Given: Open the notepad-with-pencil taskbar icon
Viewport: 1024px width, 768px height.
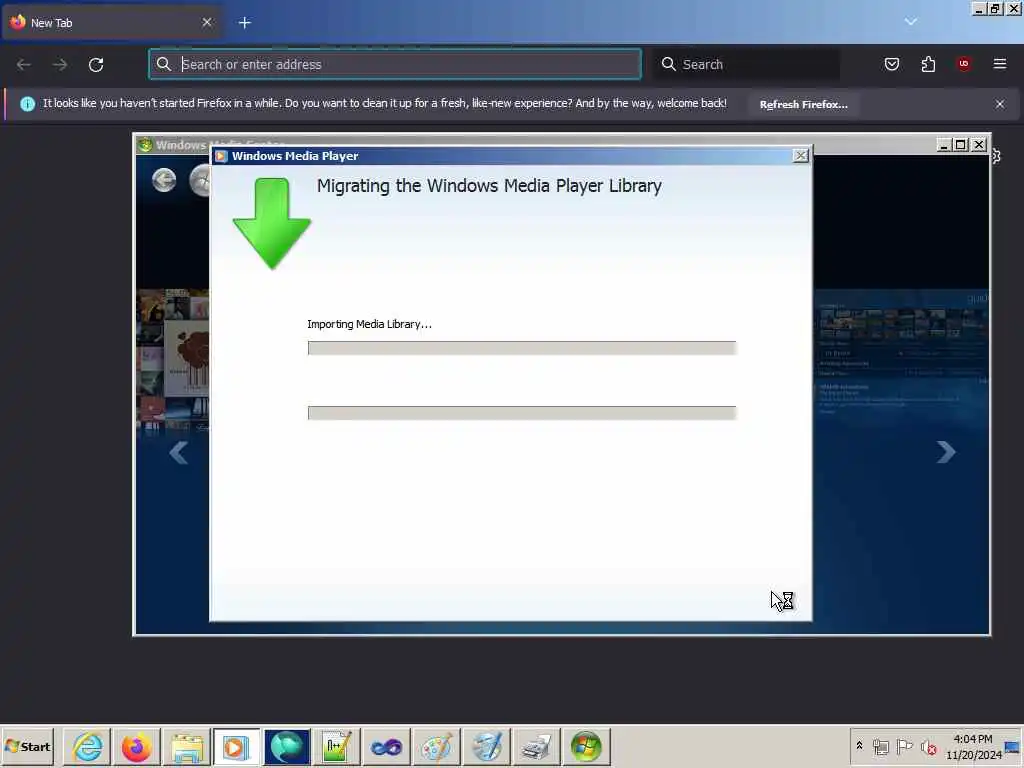Looking at the screenshot, I should pyautogui.click(x=336, y=747).
